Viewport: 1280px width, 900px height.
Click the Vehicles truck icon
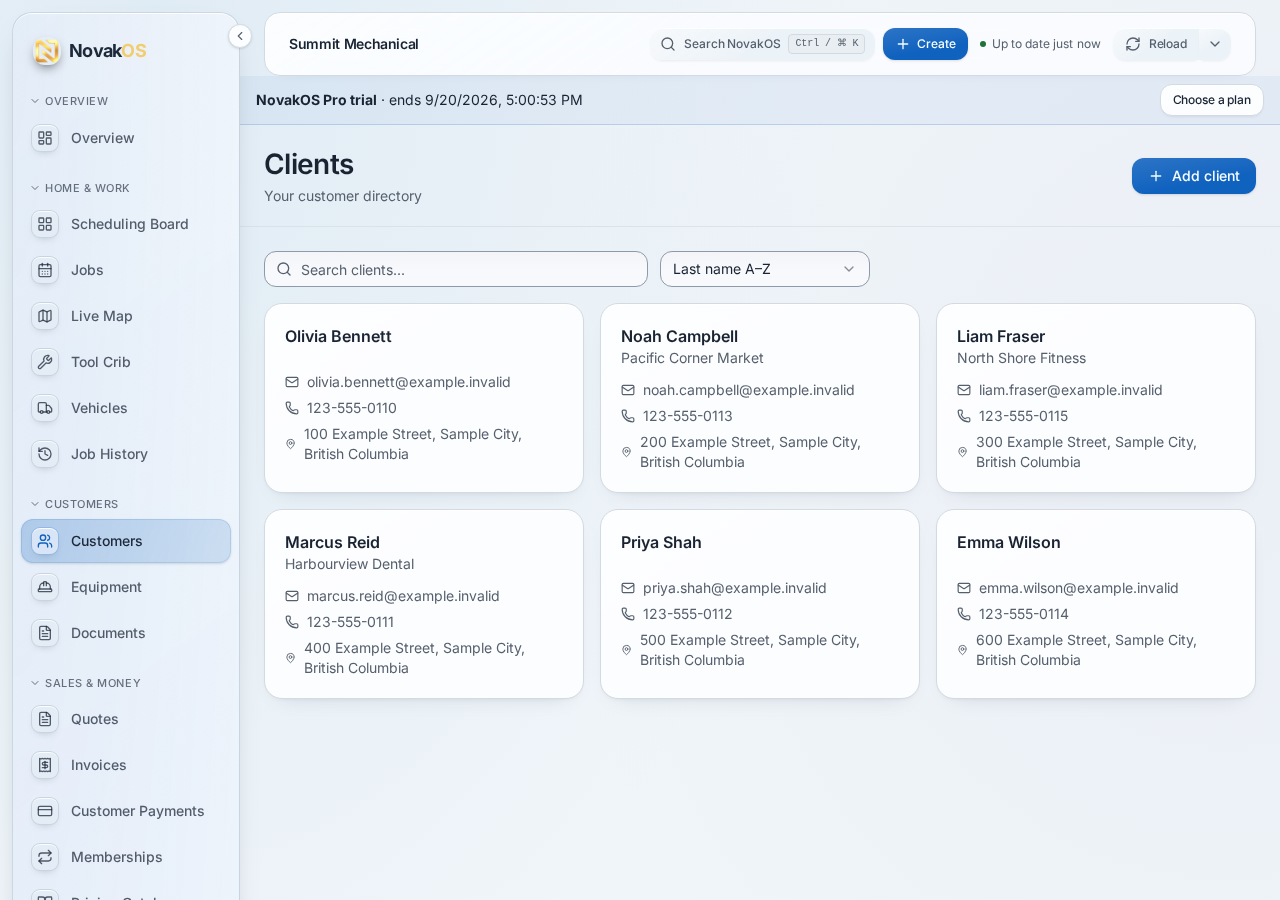click(x=45, y=408)
